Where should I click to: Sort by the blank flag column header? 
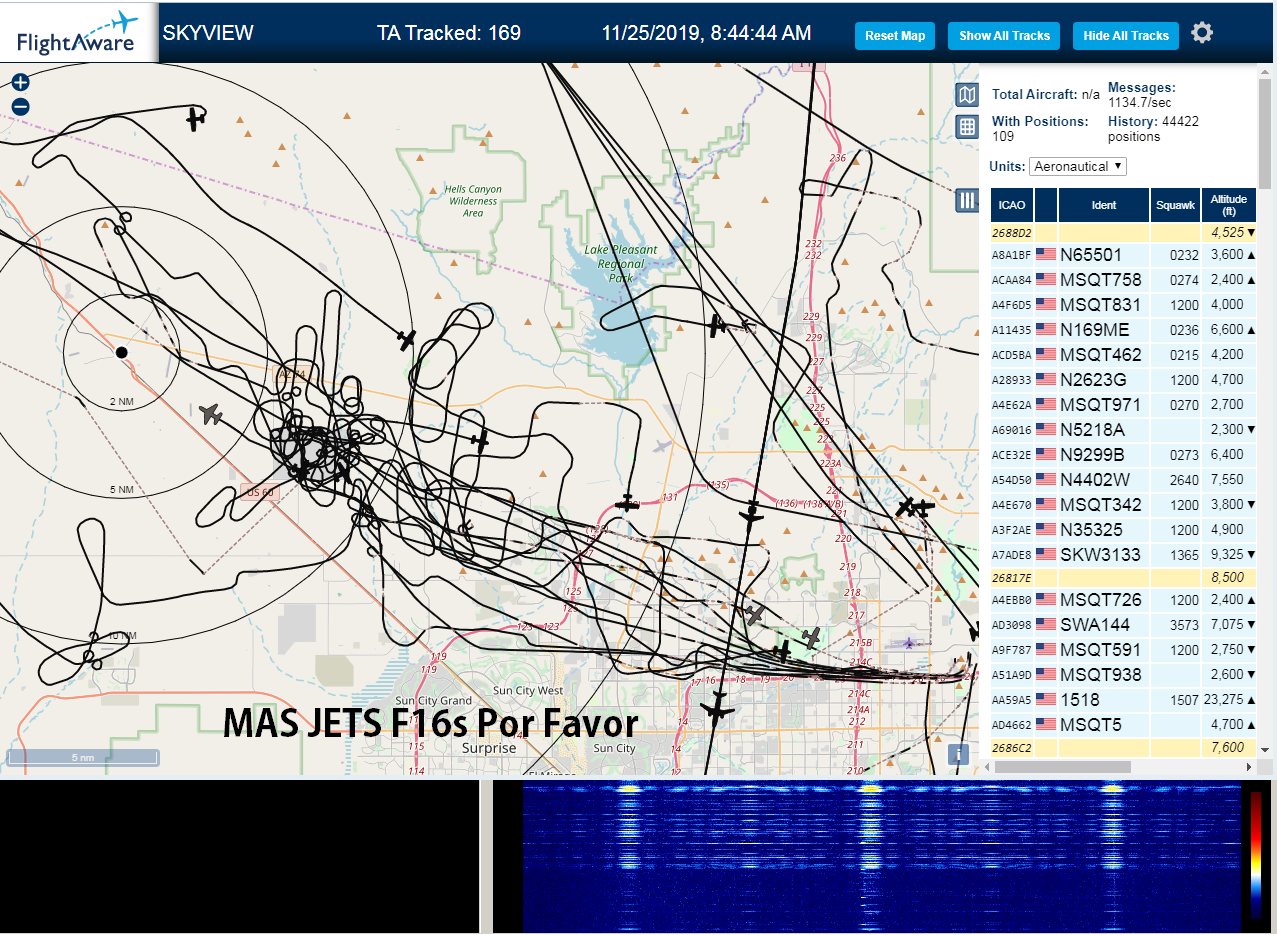coord(1046,205)
